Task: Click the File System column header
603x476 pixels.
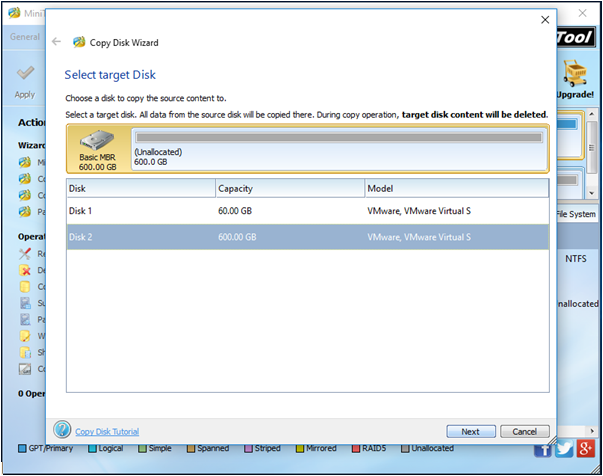Action: click(576, 214)
